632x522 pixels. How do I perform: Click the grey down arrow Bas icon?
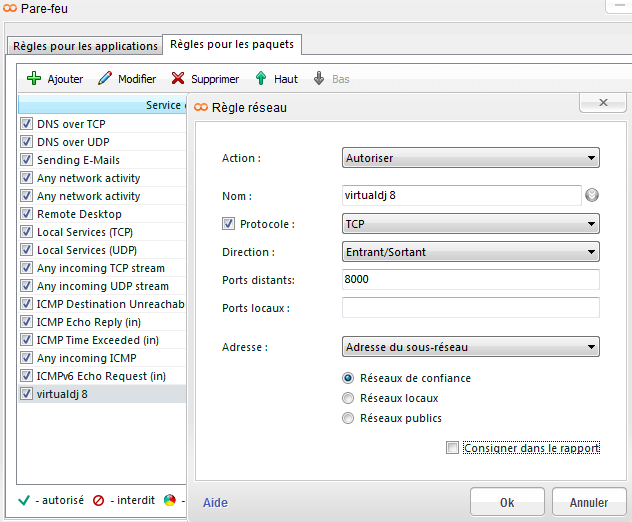pyautogui.click(x=319, y=78)
